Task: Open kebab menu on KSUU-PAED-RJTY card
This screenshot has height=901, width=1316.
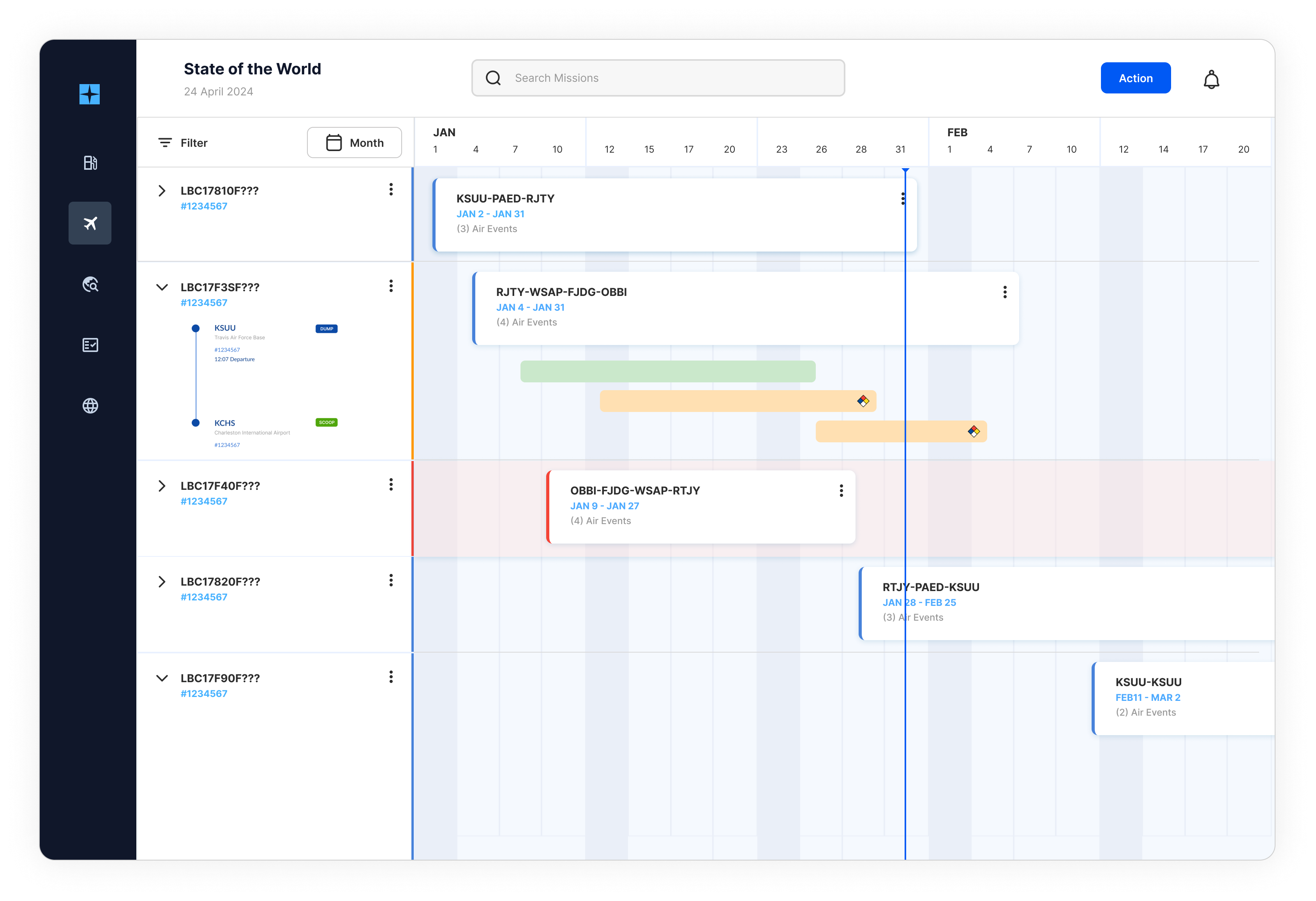Action: pyautogui.click(x=903, y=199)
